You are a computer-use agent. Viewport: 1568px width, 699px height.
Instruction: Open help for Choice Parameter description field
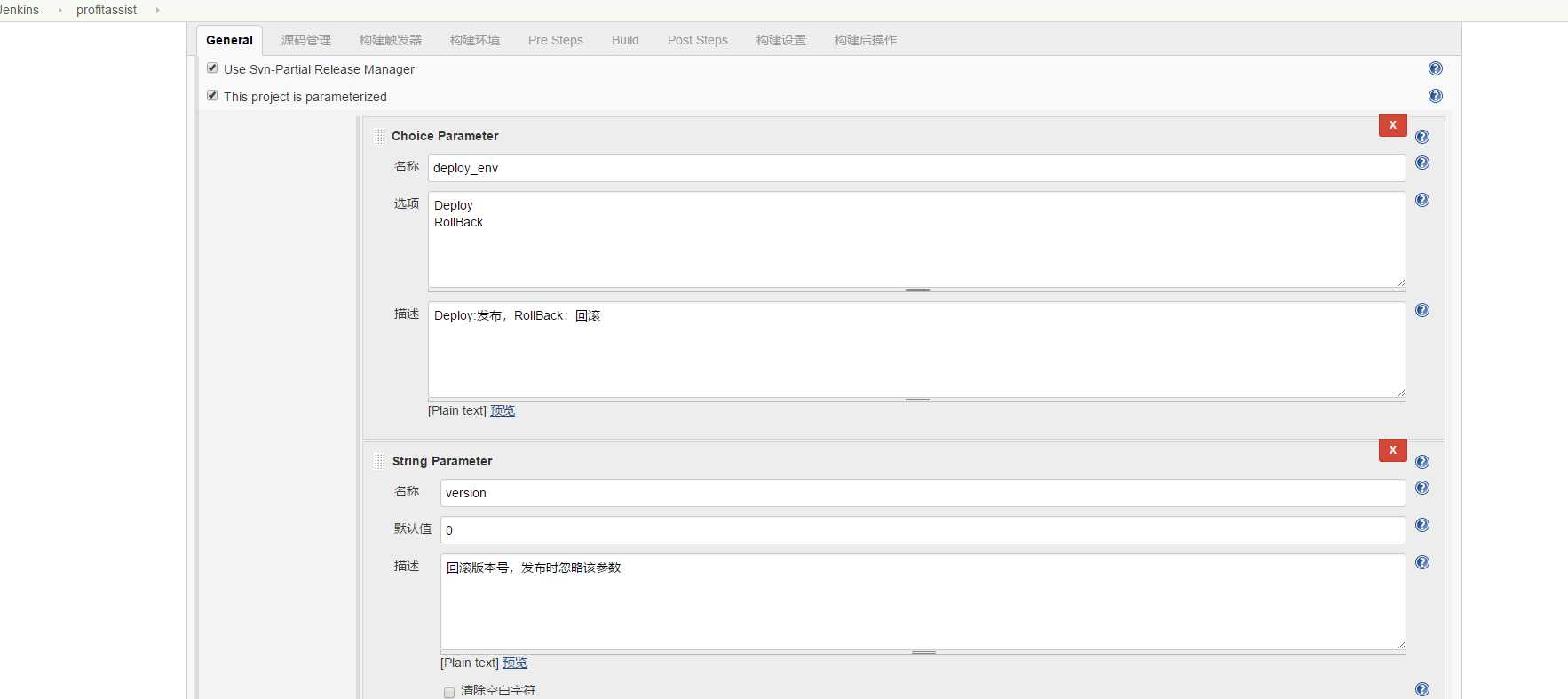[1422, 310]
